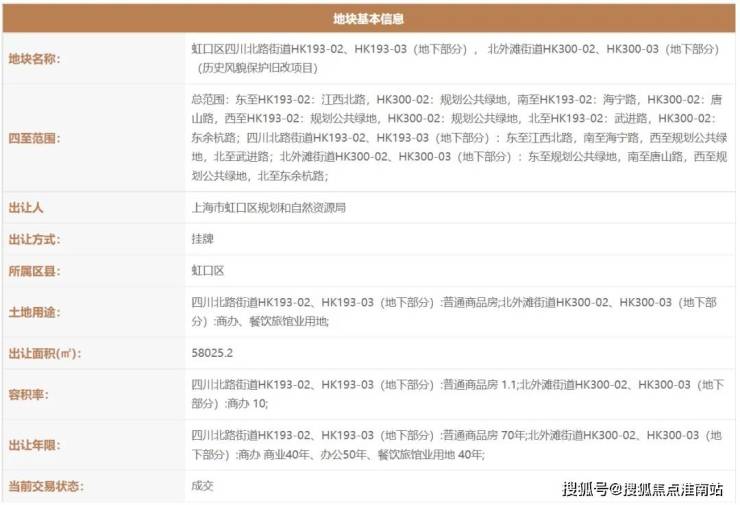Click the '当前交易状态:' label
Image resolution: width=740 pixels, height=505 pixels.
tap(46, 486)
